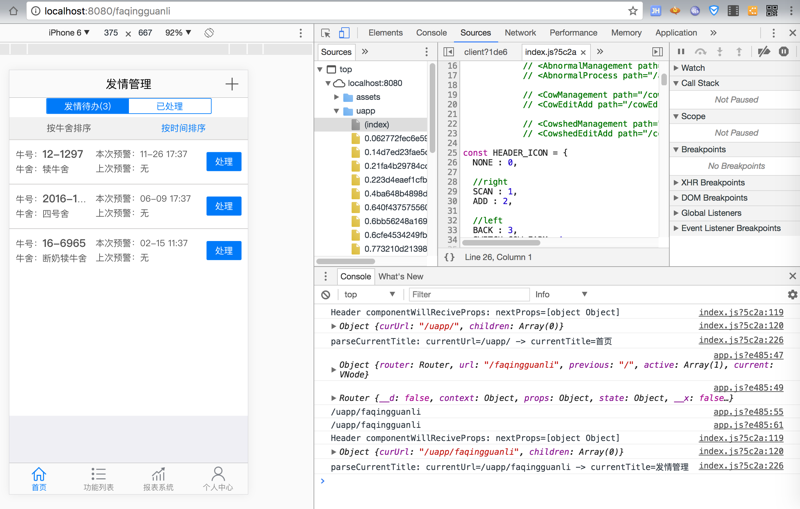Open console settings gear
This screenshot has width=800, height=509.
pos(792,295)
